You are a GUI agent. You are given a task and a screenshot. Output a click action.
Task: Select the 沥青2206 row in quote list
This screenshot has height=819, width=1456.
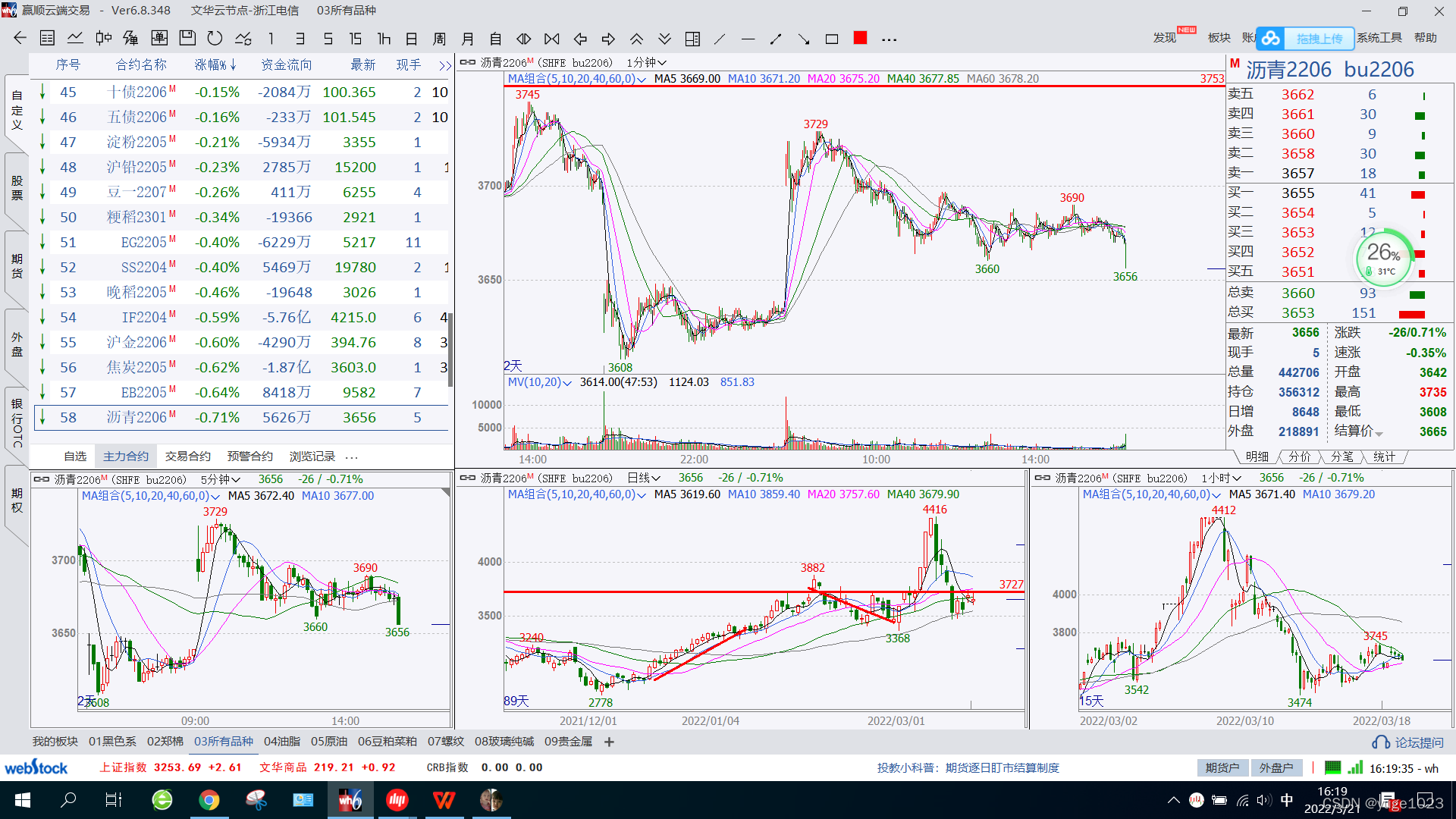click(x=241, y=417)
